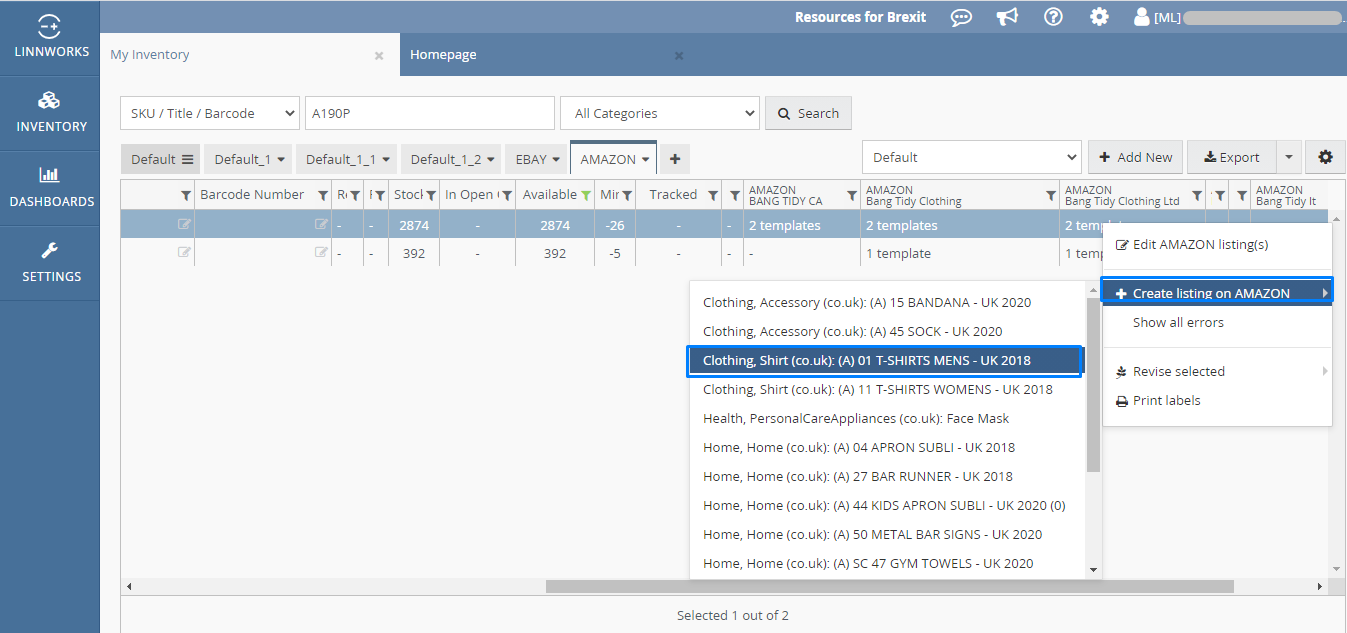
Task: Choose Print labels from context menu
Action: [x=1217, y=400]
